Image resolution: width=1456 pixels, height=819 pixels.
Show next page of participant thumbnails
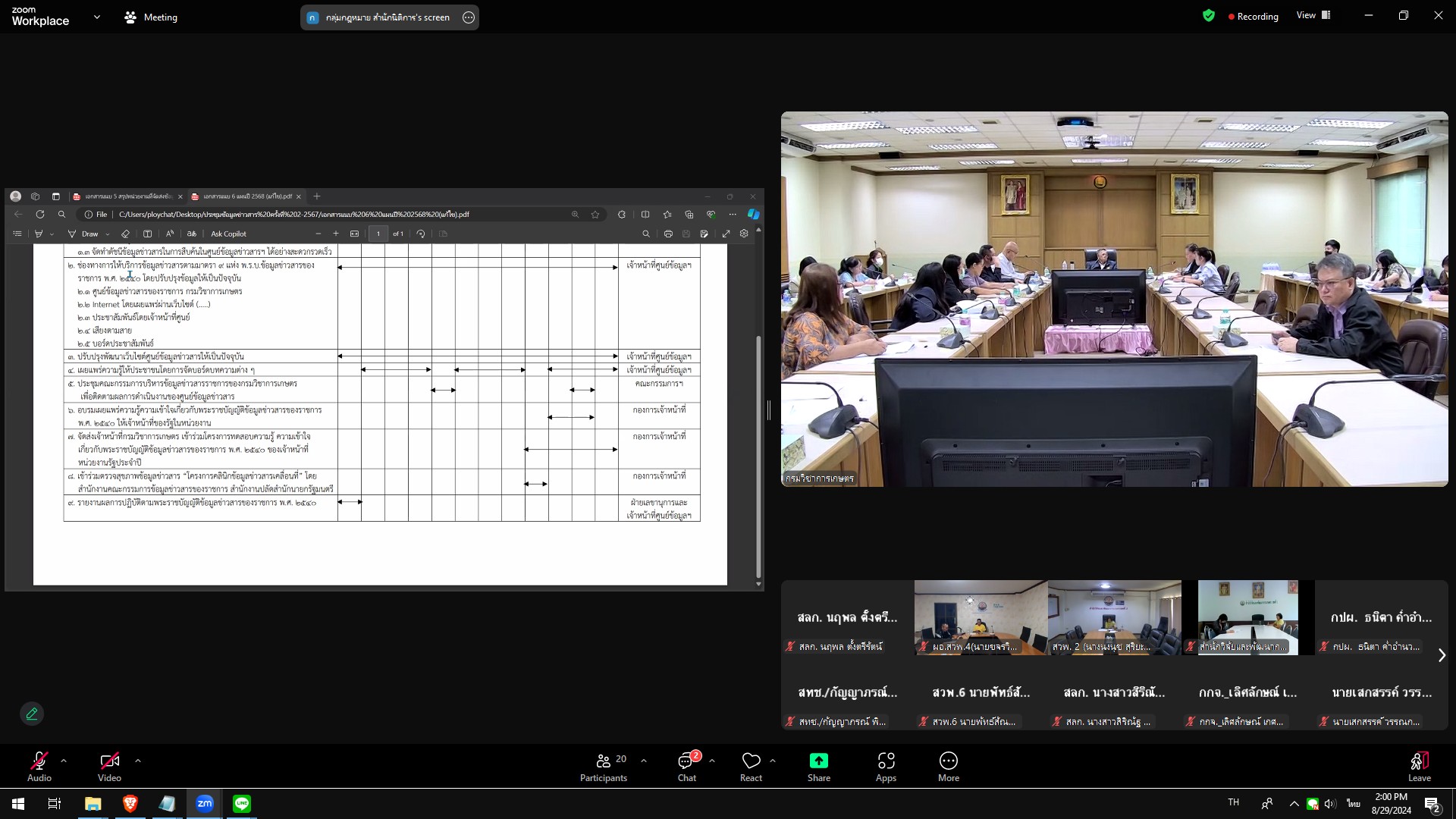pyautogui.click(x=1442, y=655)
